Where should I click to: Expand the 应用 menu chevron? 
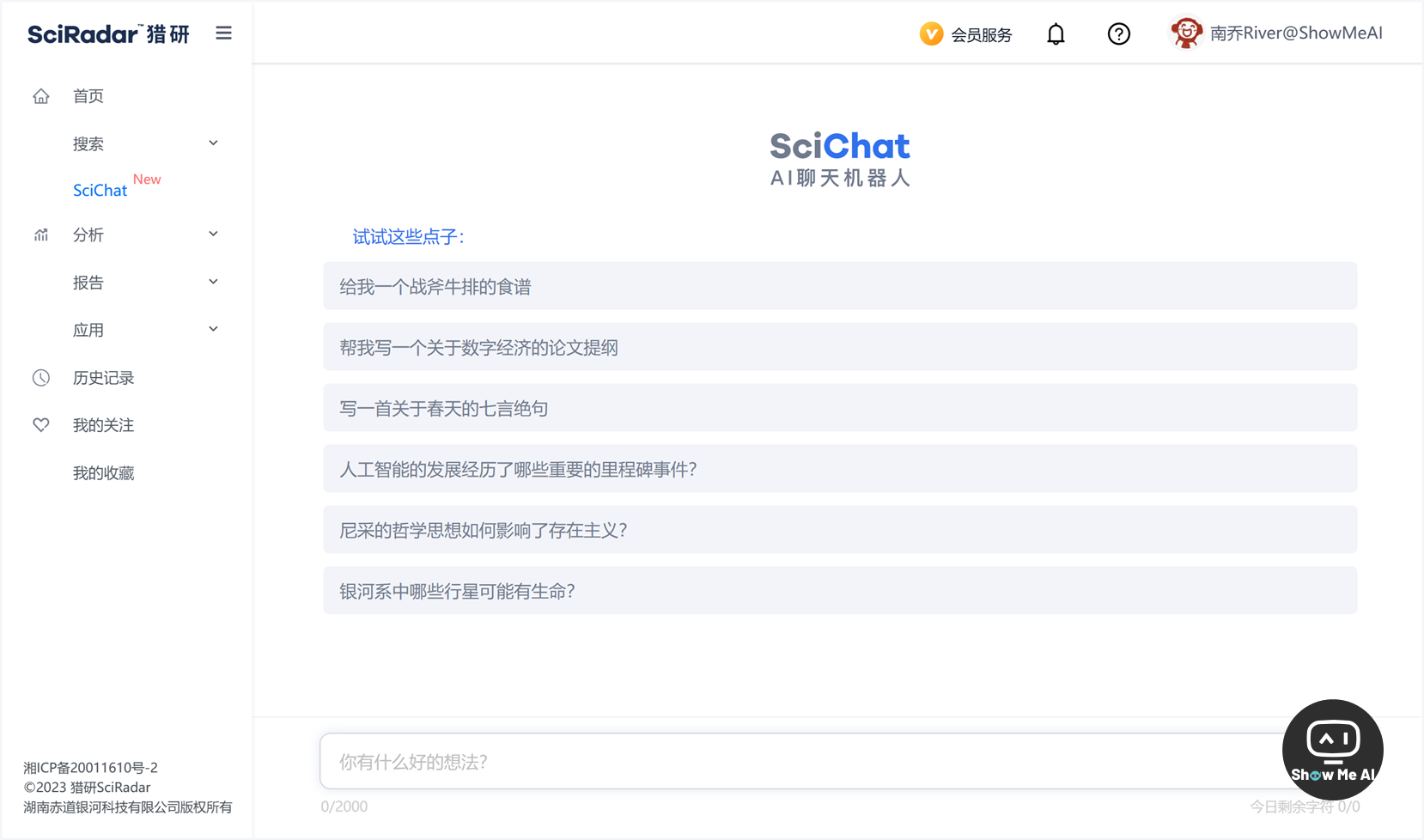click(x=213, y=330)
